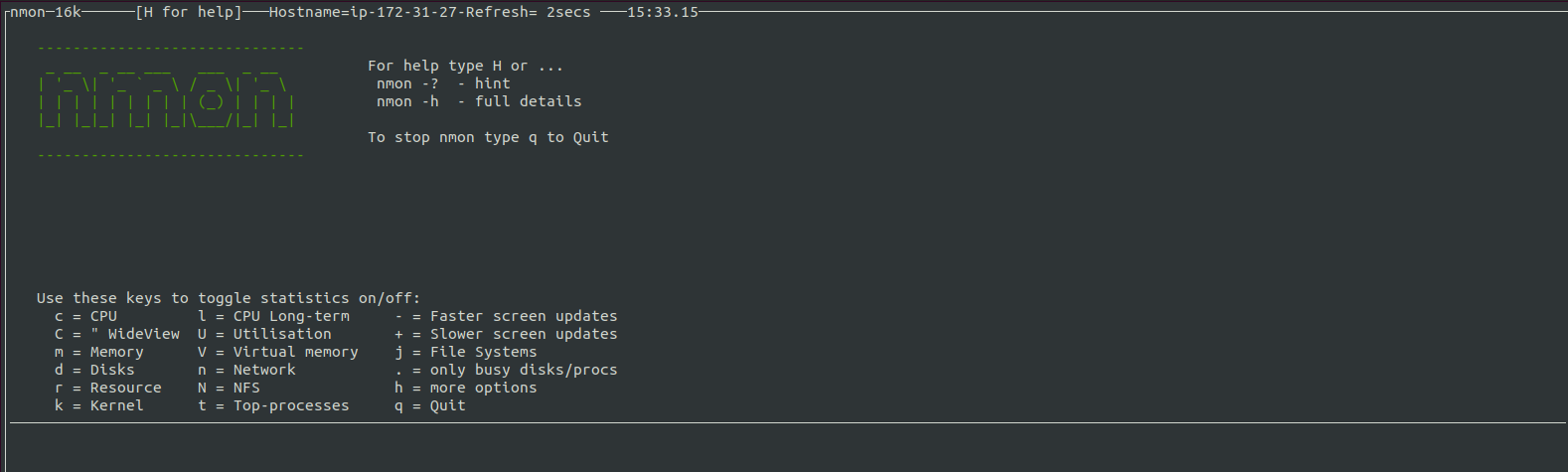Click the 'nmon -h - full details' line
The height and width of the screenshot is (472, 1568).
479,101
